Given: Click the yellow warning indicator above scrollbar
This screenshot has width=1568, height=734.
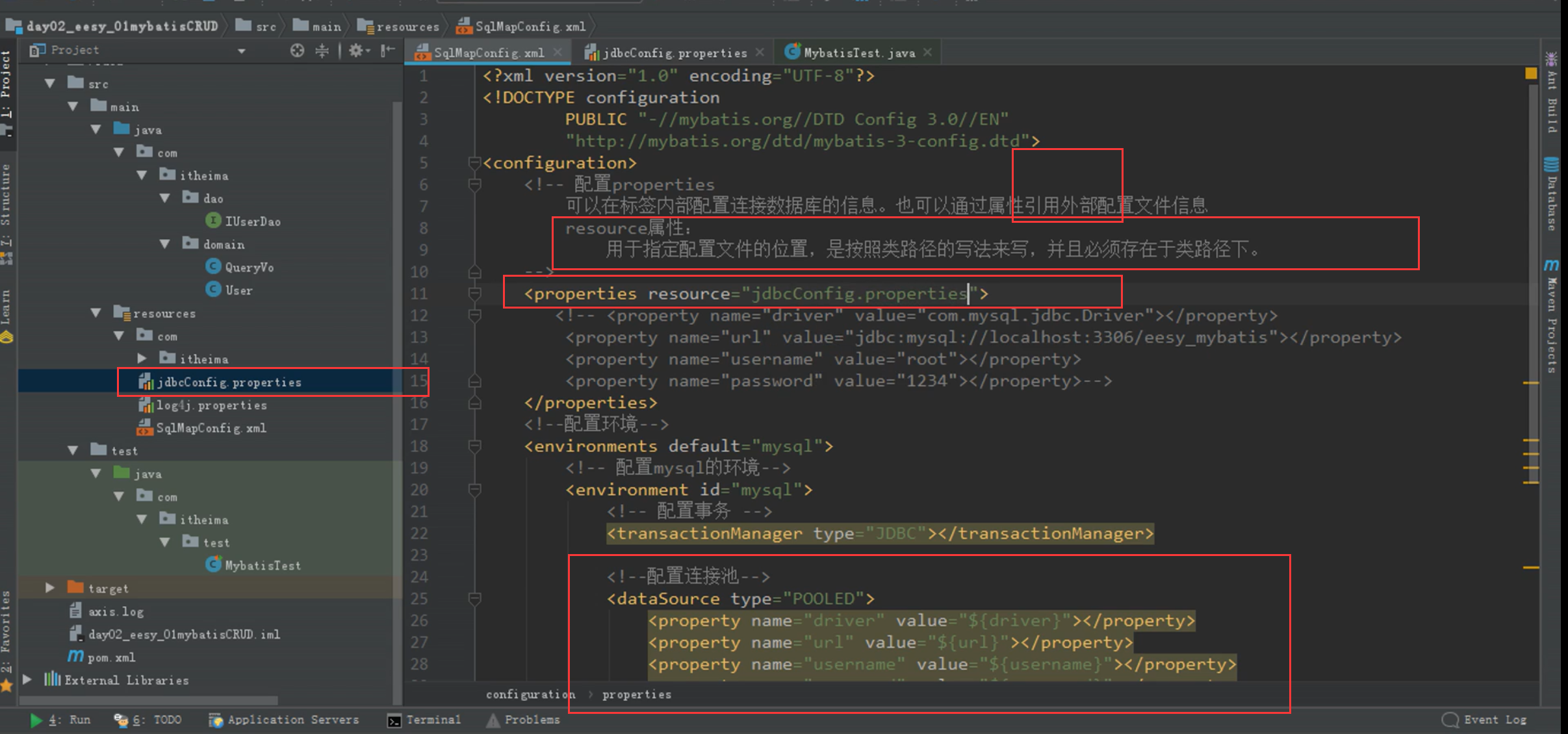Looking at the screenshot, I should click(x=1531, y=73).
